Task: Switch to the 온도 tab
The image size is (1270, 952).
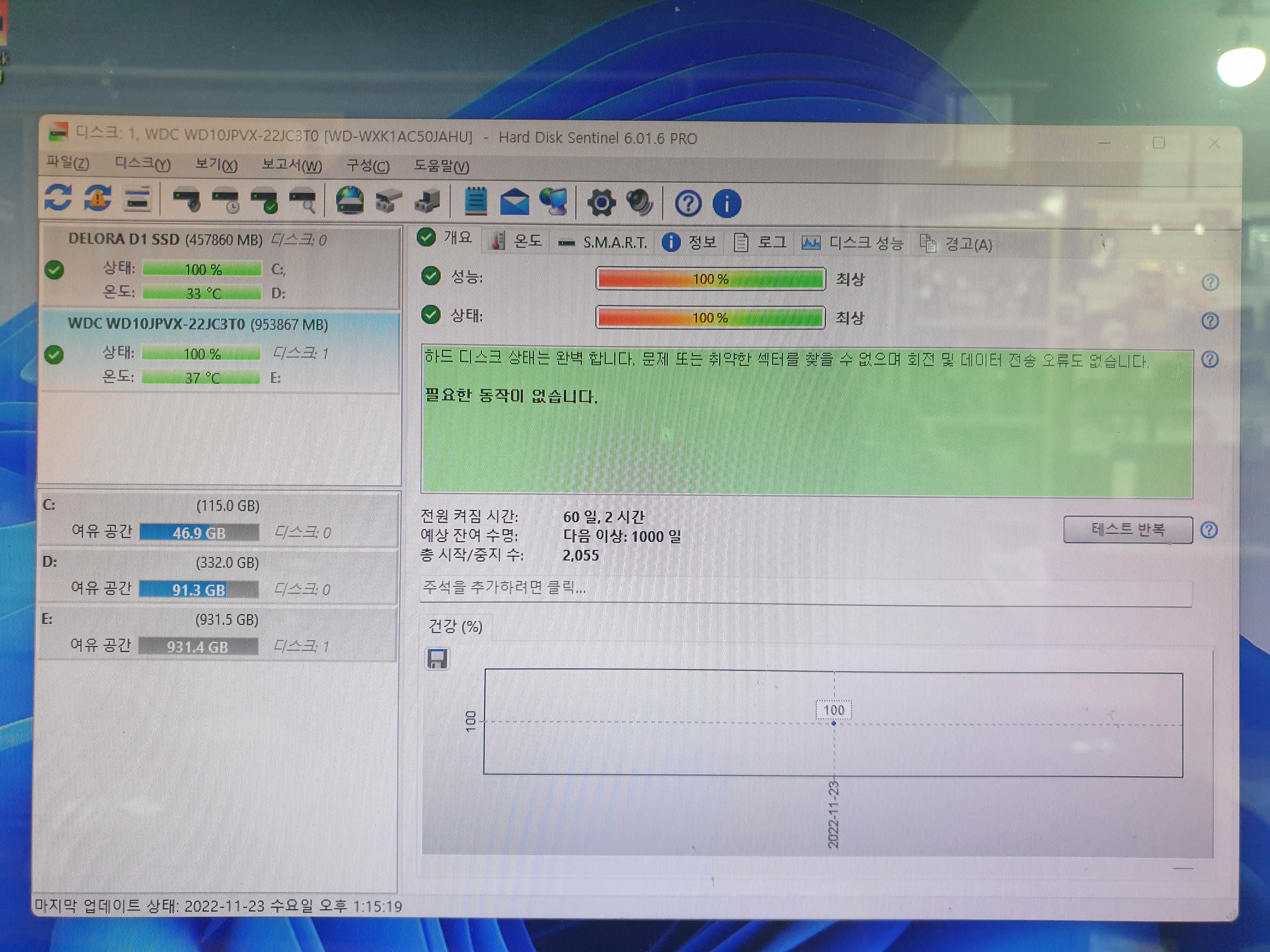Action: tap(516, 241)
